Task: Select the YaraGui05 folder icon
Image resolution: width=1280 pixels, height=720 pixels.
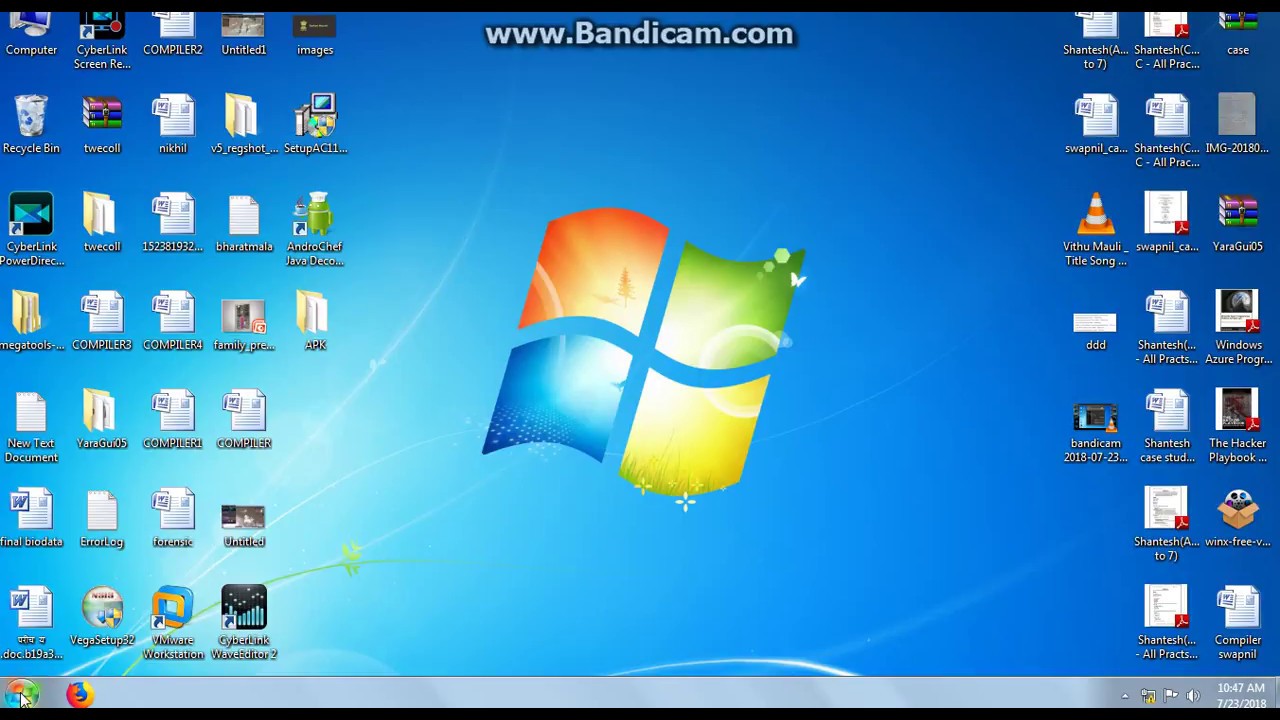Action: click(102, 418)
